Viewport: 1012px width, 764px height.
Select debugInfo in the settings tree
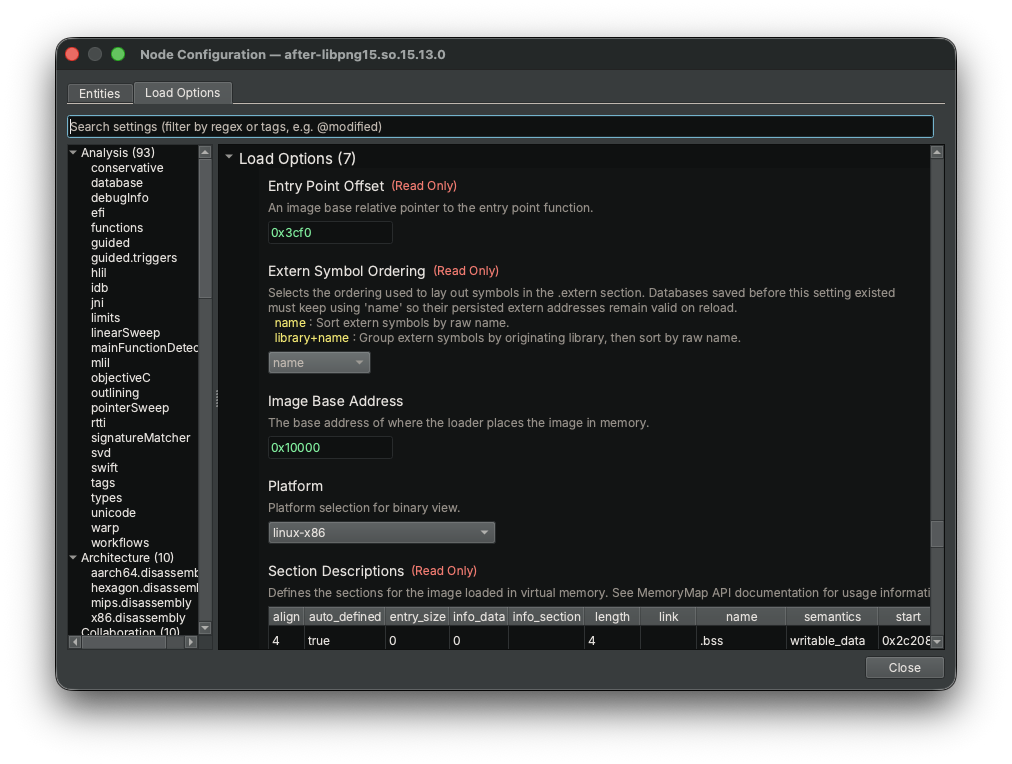click(x=119, y=197)
